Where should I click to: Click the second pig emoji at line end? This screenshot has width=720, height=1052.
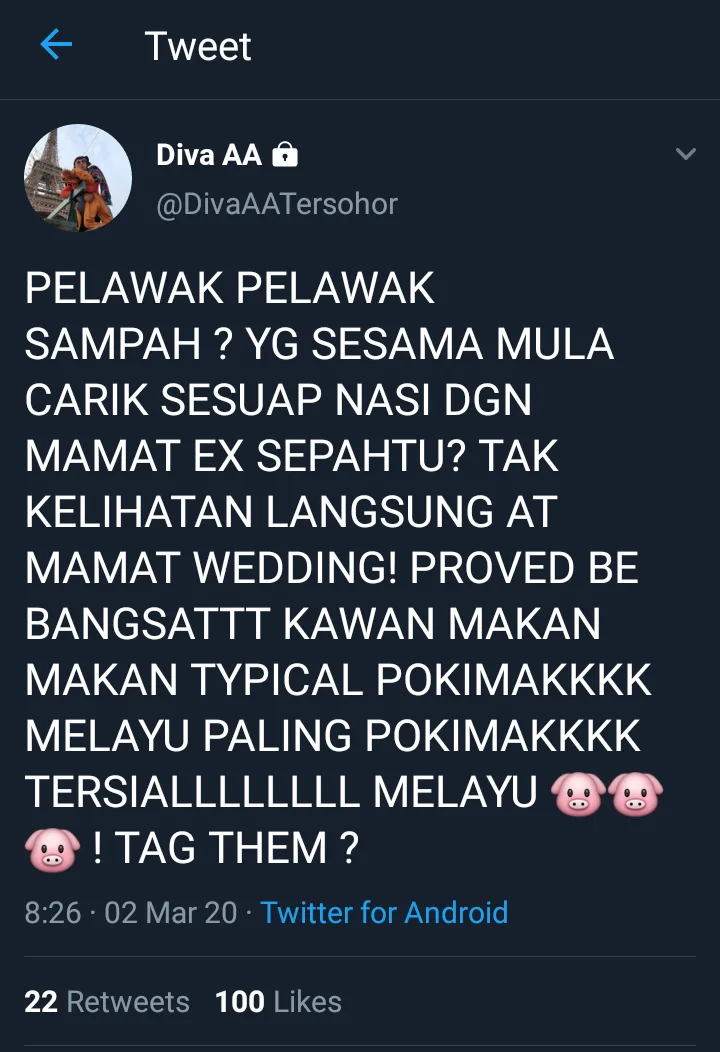click(636, 794)
